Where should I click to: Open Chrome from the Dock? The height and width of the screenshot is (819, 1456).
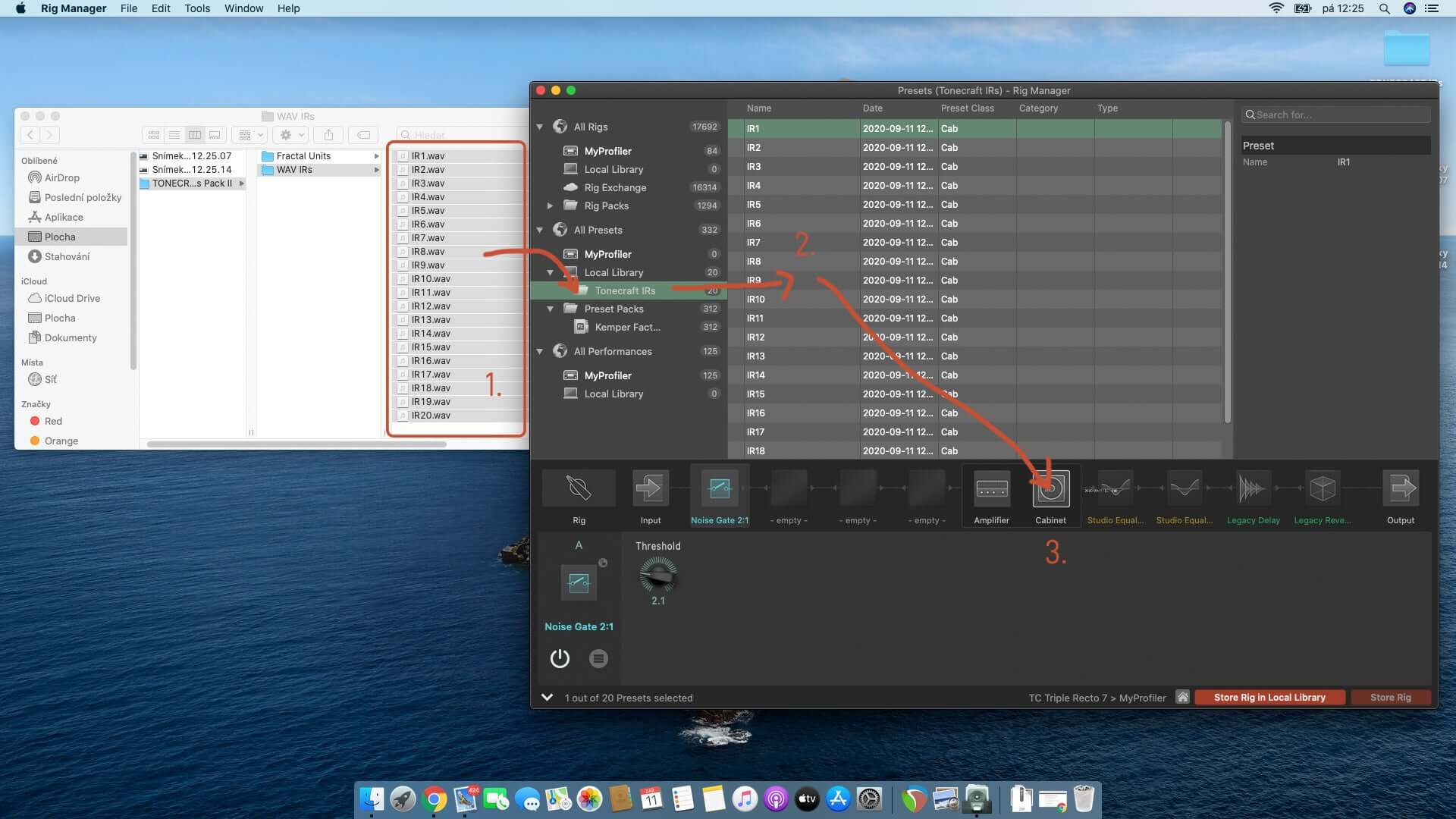coord(435,799)
